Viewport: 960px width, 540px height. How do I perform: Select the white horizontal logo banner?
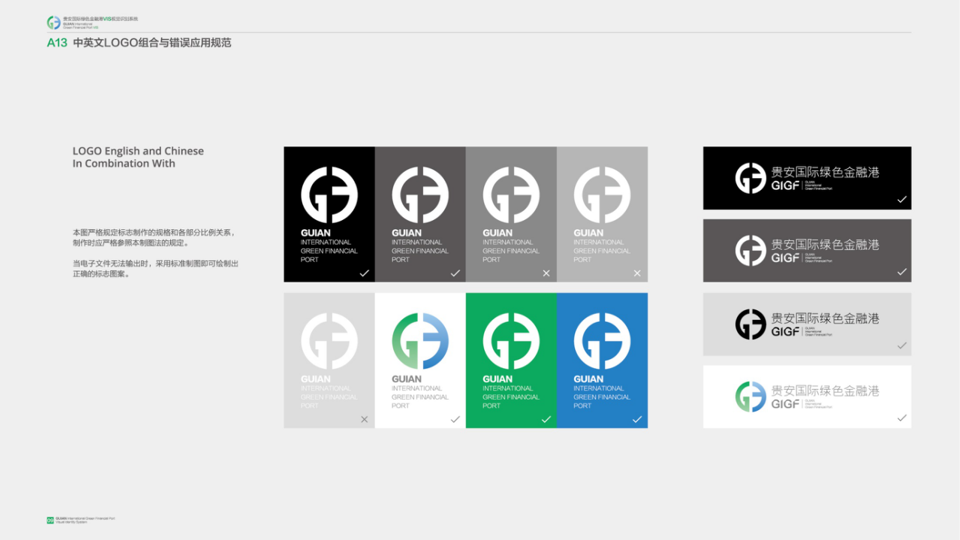click(807, 397)
